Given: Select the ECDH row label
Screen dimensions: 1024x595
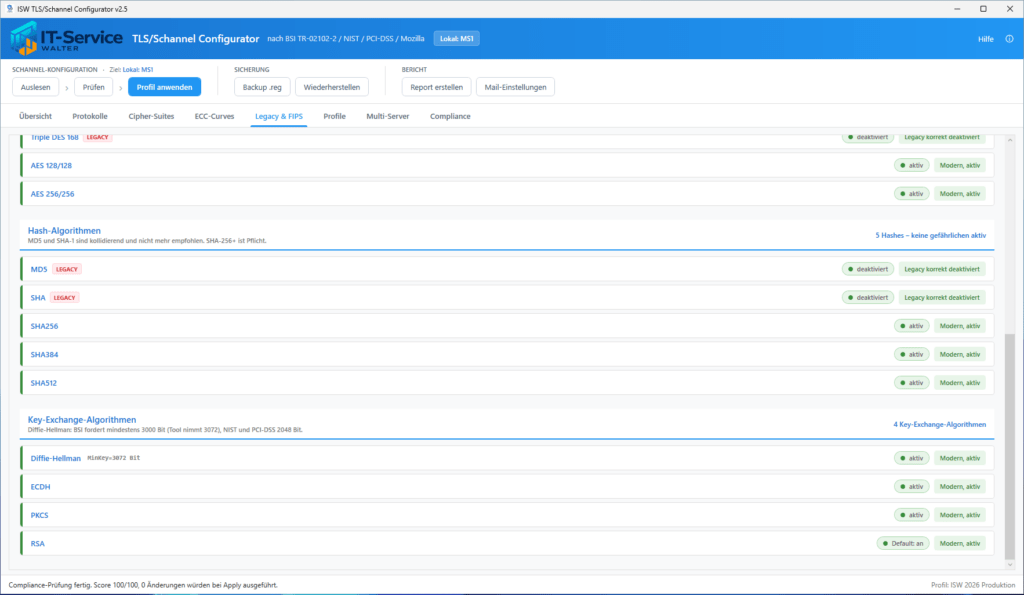Looking at the screenshot, I should [x=40, y=487].
